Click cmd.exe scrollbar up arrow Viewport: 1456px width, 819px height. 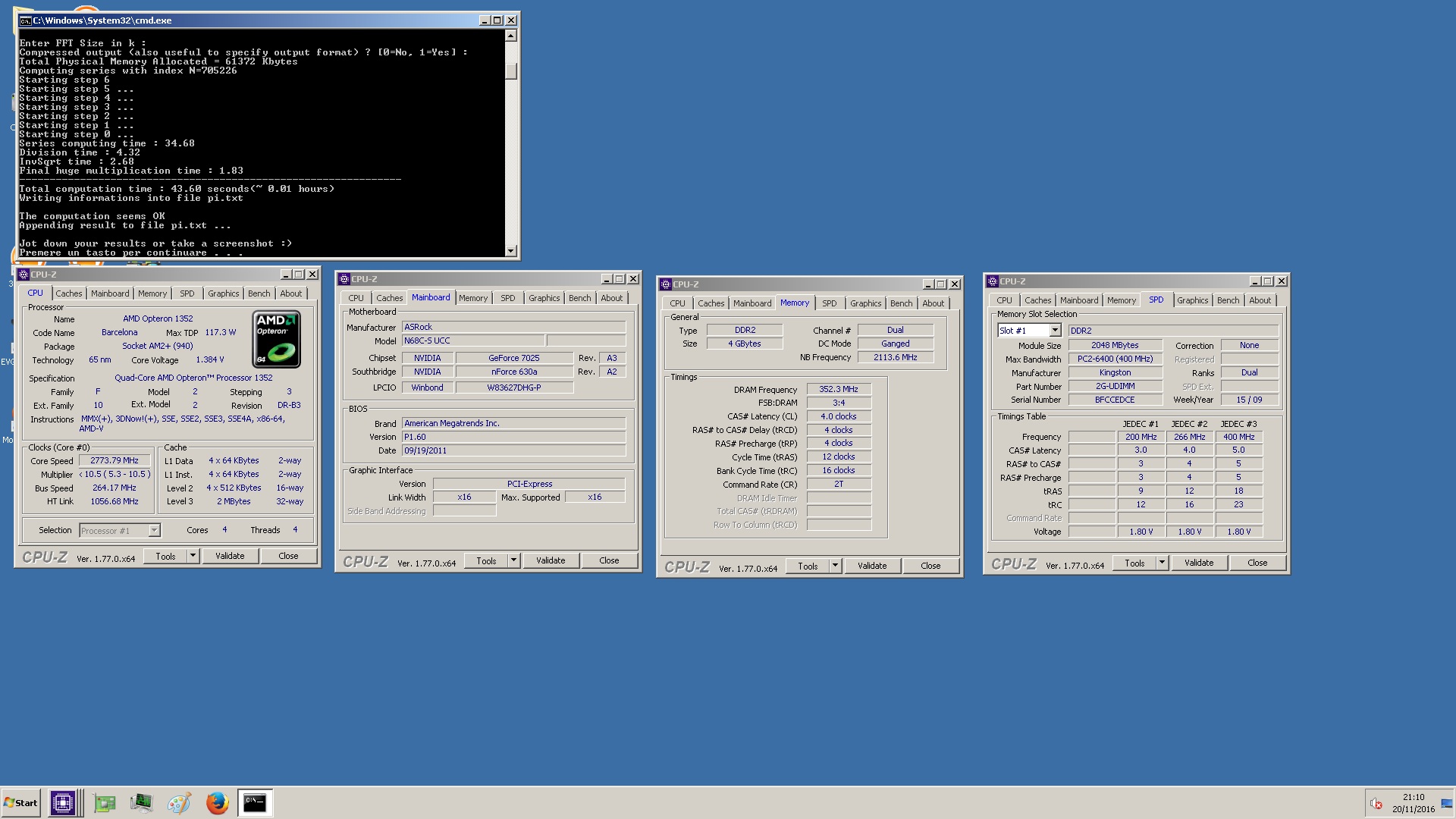pos(511,36)
